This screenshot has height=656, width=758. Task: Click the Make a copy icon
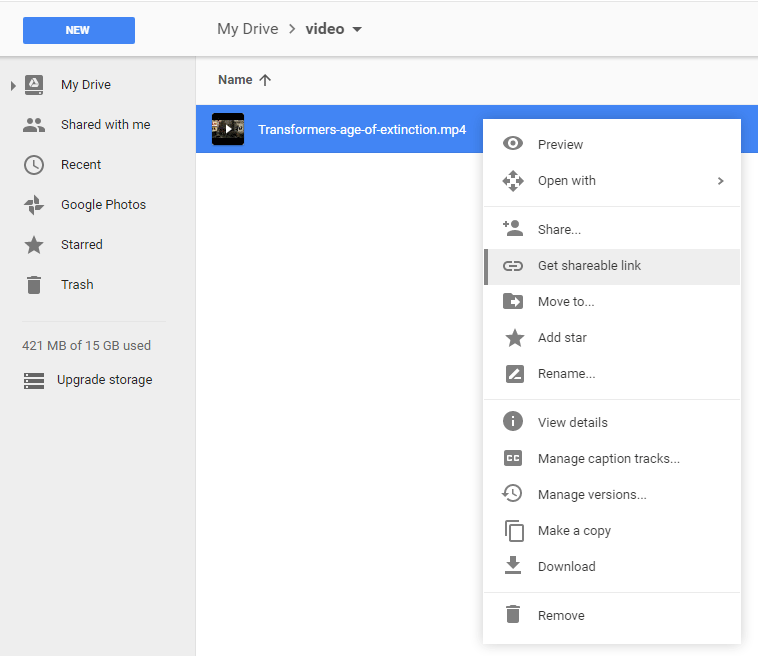click(514, 531)
